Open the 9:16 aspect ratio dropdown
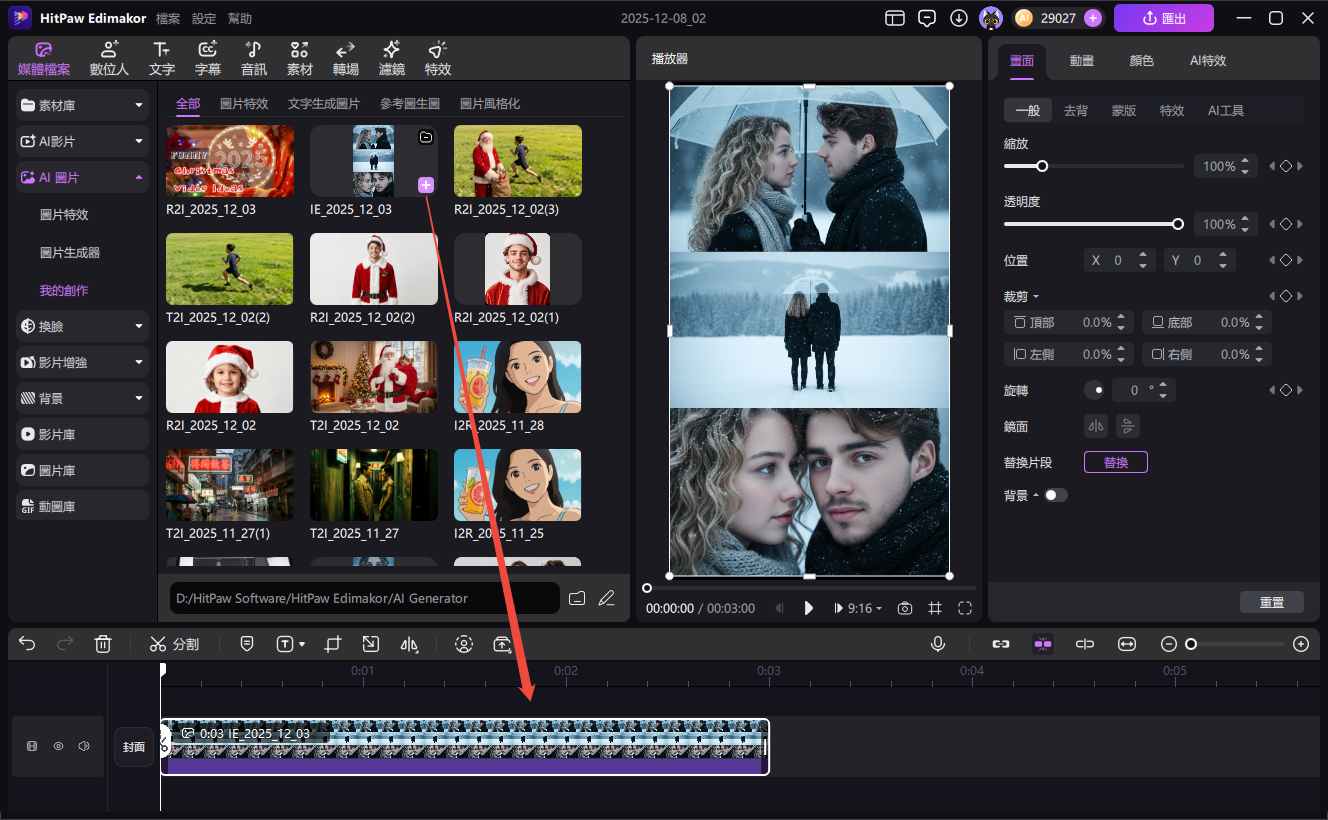 point(858,608)
